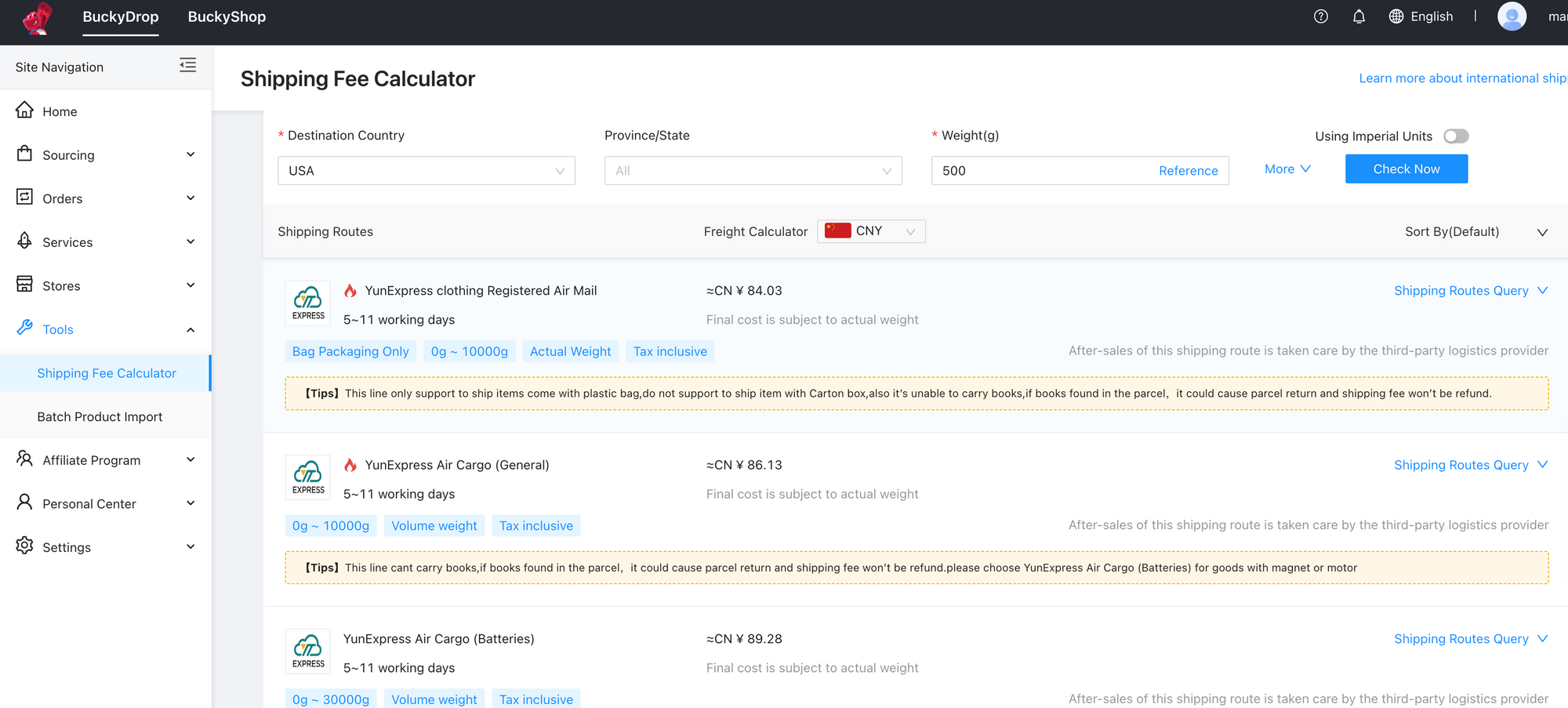Expand the Orders menu chevron
This screenshot has width=1568, height=708.
point(191,198)
